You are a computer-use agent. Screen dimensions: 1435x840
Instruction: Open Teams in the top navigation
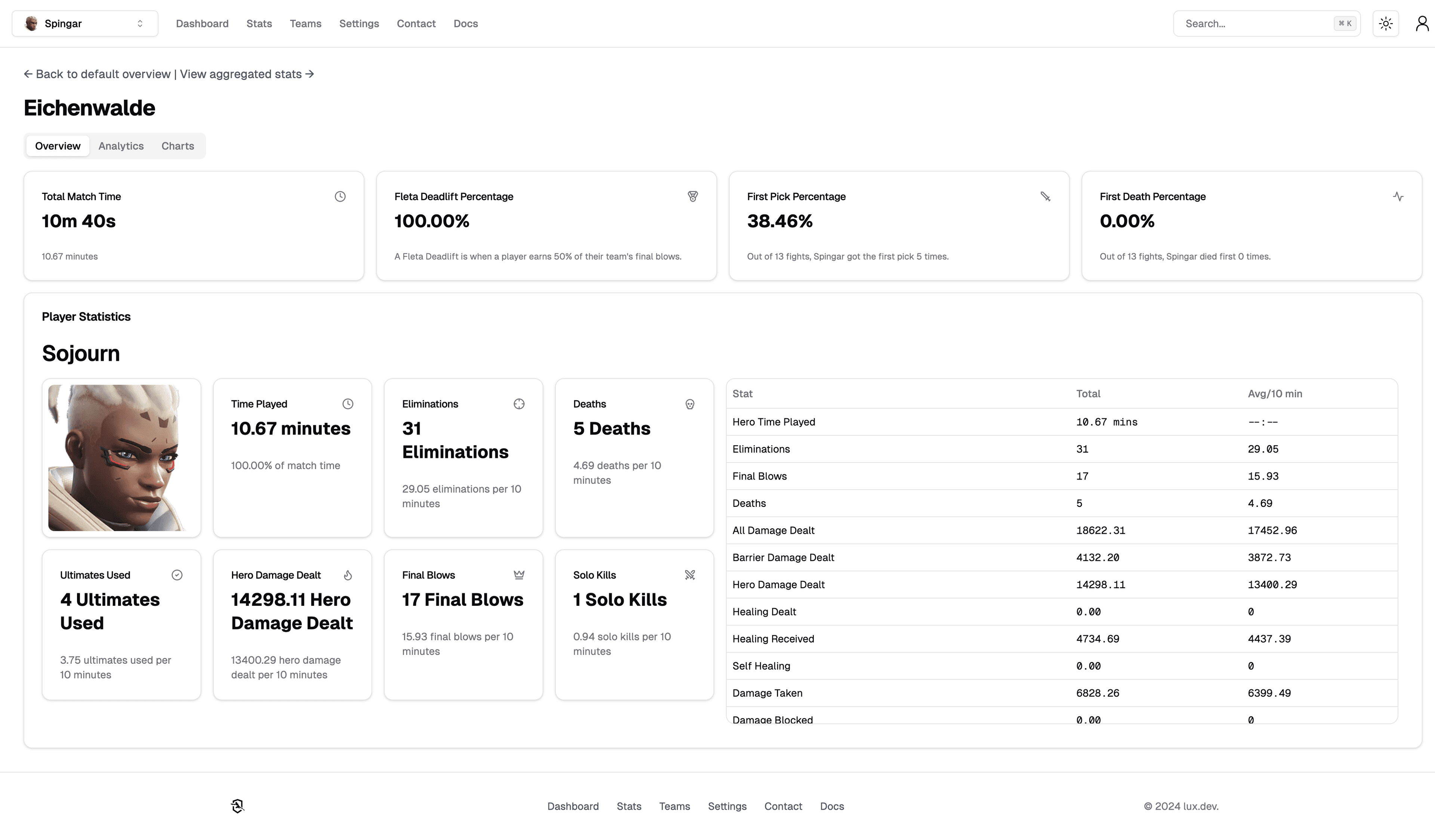coord(305,24)
